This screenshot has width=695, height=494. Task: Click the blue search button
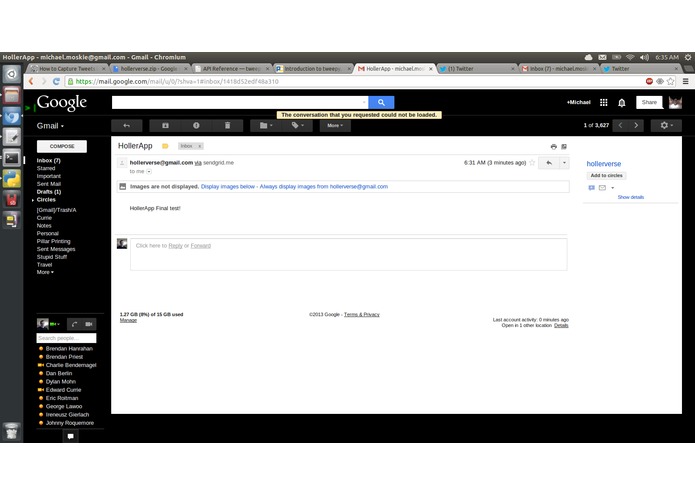point(381,102)
